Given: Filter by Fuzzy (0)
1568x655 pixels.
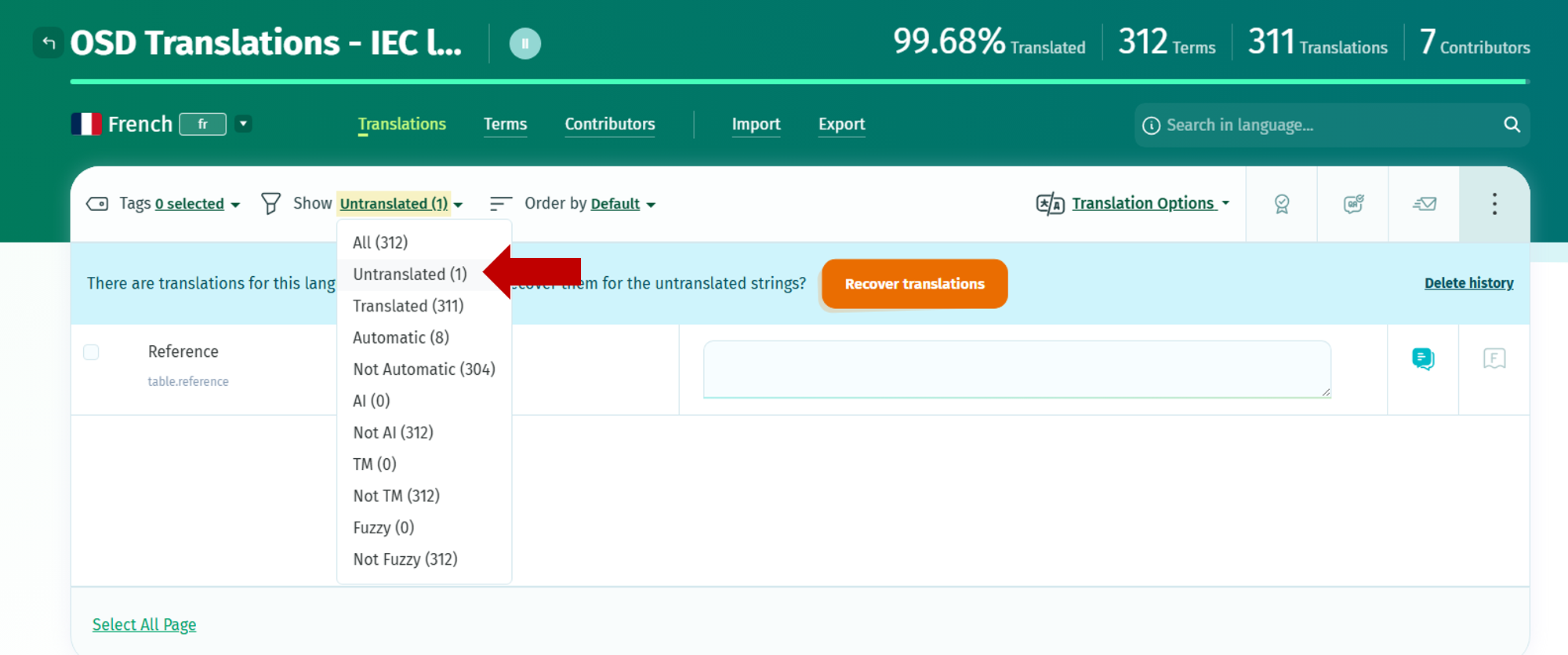Looking at the screenshot, I should tap(424, 528).
